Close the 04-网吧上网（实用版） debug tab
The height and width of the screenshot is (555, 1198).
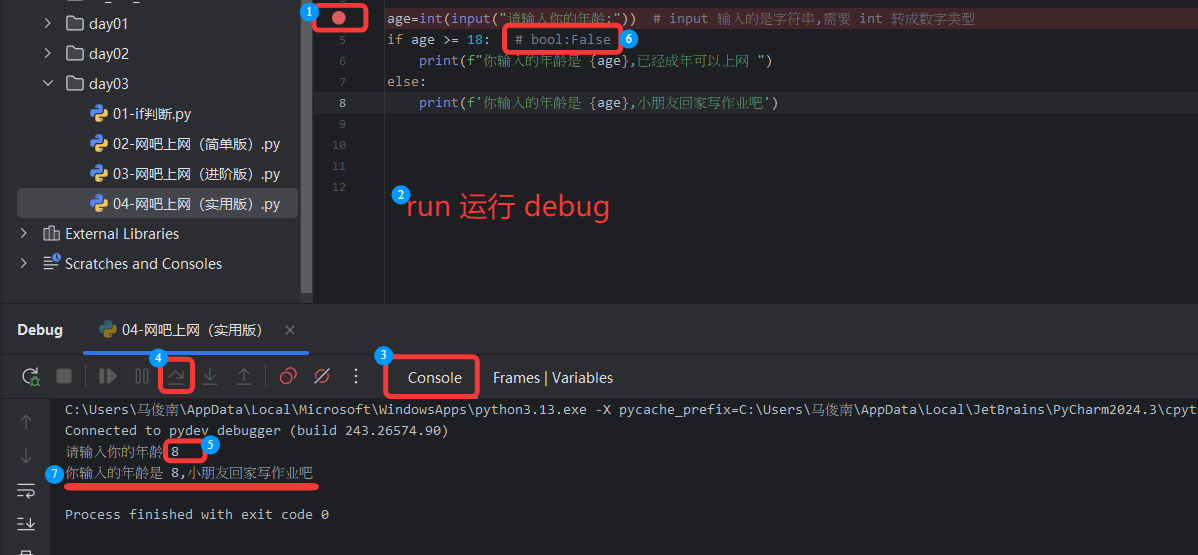pyautogui.click(x=290, y=330)
